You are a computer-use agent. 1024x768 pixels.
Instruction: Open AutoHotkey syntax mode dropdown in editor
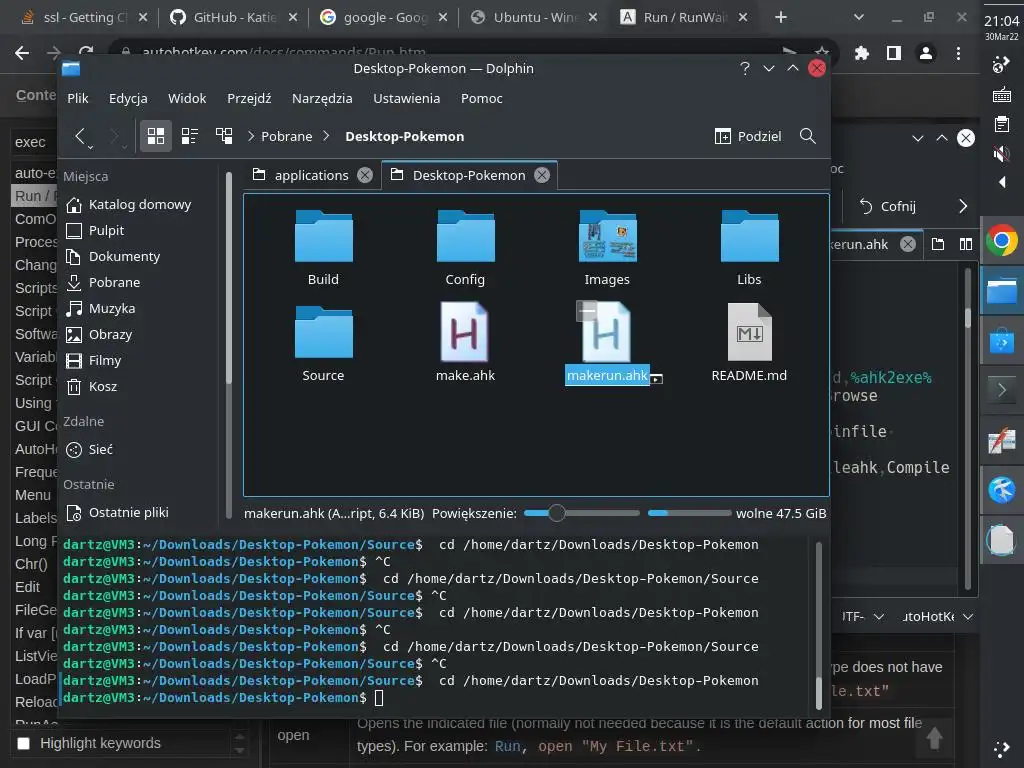(937, 616)
